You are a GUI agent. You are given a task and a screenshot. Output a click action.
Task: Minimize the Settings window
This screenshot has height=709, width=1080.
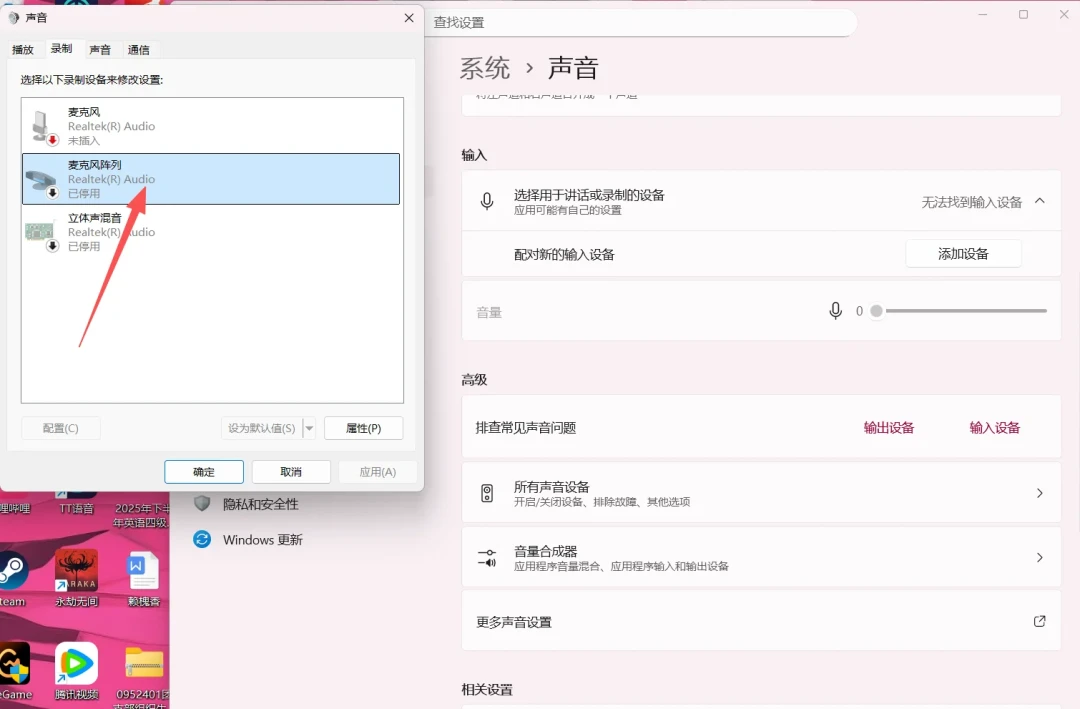click(983, 14)
